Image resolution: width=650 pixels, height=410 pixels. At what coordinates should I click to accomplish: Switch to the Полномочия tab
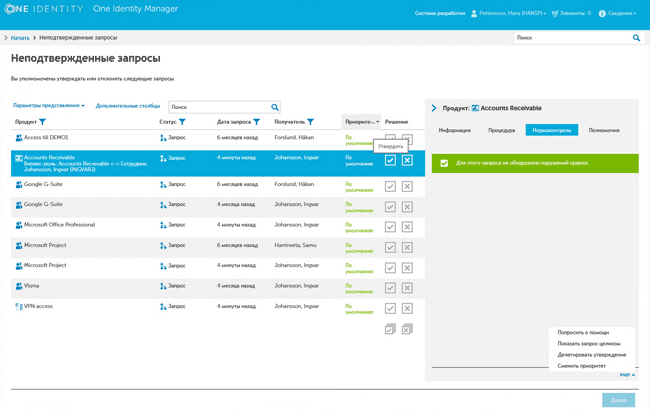604,130
